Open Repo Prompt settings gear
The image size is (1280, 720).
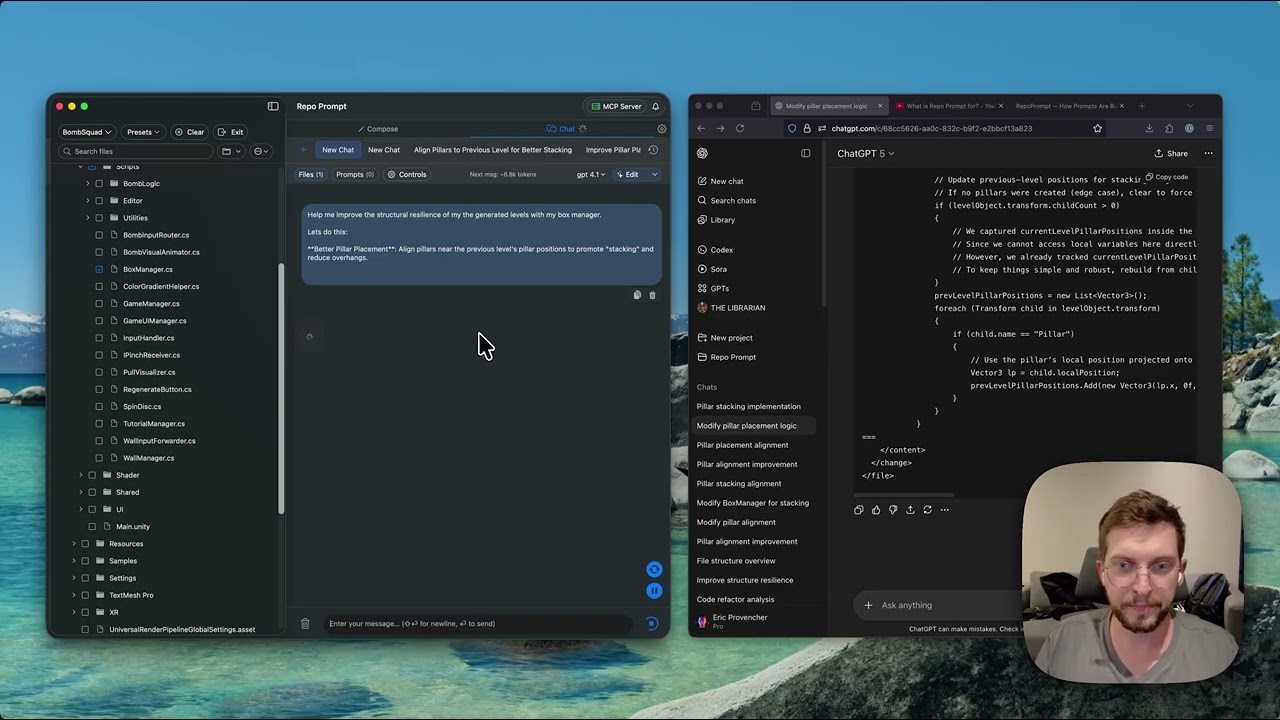pyautogui.click(x=661, y=129)
